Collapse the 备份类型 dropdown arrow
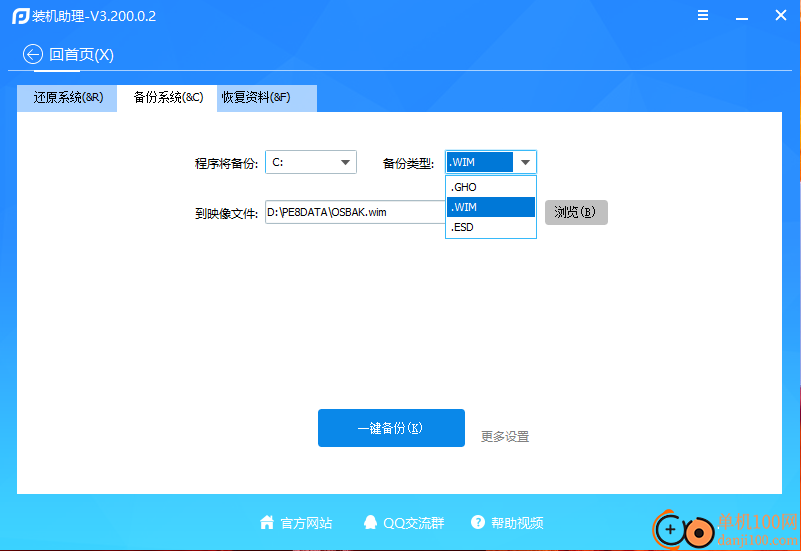Screen dimensions: 801x551 525,162
